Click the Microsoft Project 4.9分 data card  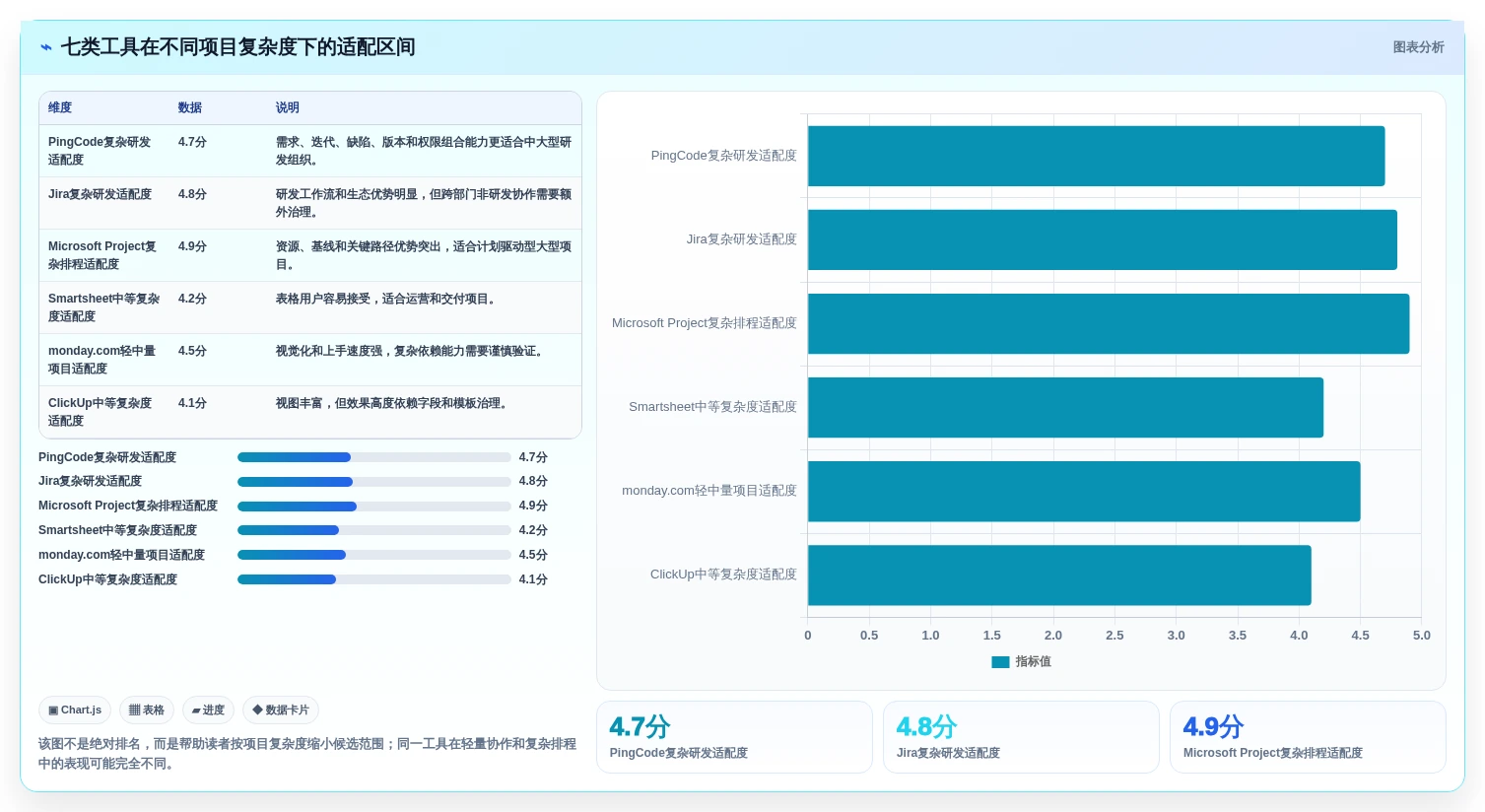coord(1308,737)
